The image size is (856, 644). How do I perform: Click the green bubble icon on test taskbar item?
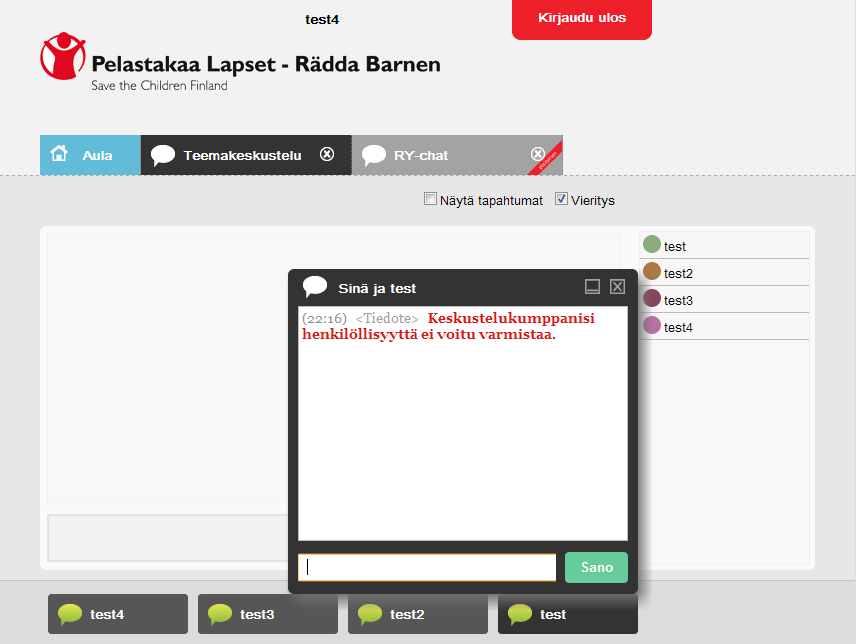tap(519, 614)
